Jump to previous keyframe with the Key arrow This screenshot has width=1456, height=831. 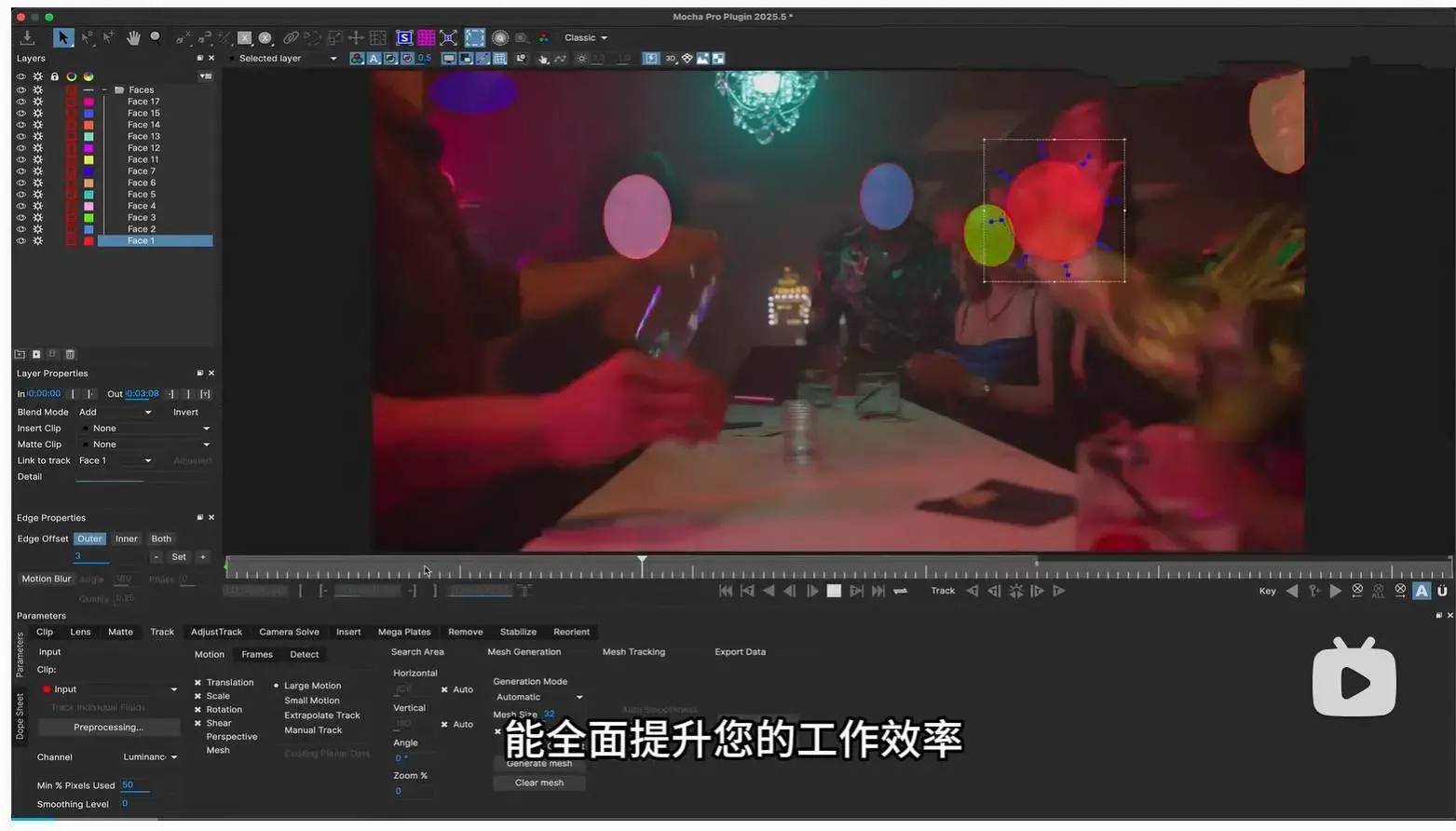tap(1291, 590)
